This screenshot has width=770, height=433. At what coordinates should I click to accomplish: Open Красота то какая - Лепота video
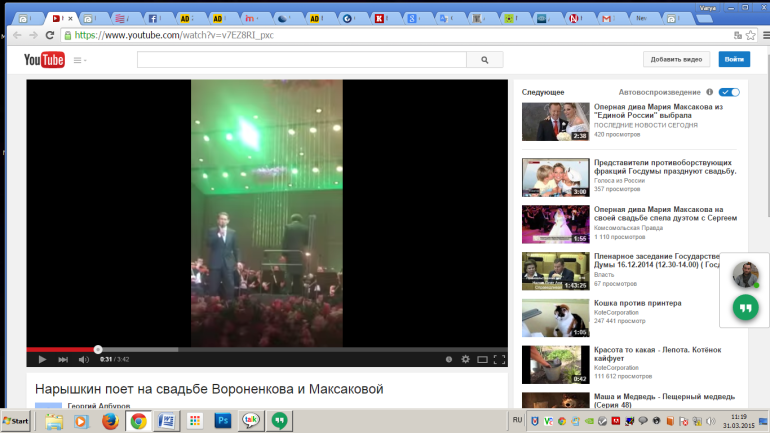tap(658, 354)
